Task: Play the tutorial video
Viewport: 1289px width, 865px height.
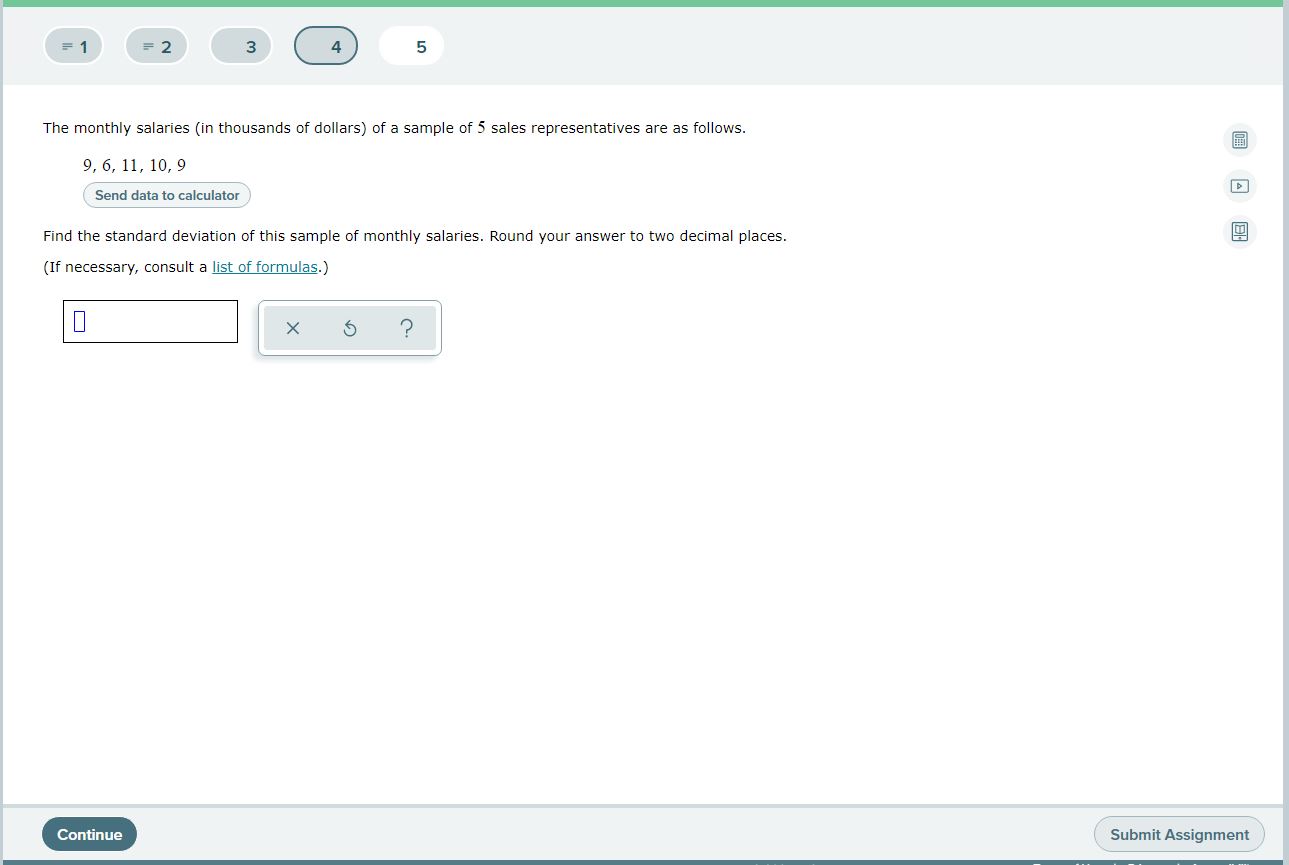Action: tap(1239, 186)
